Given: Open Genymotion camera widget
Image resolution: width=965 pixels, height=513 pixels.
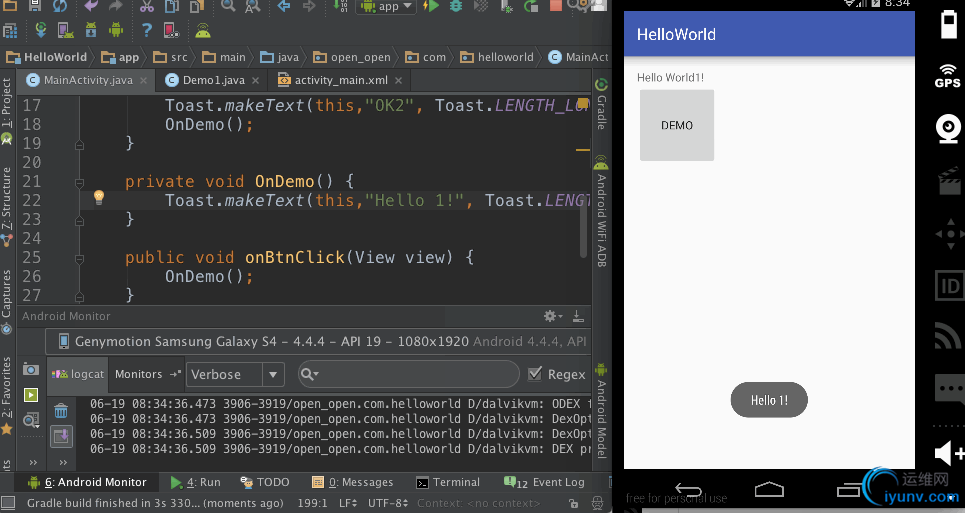Looking at the screenshot, I should point(948,129).
